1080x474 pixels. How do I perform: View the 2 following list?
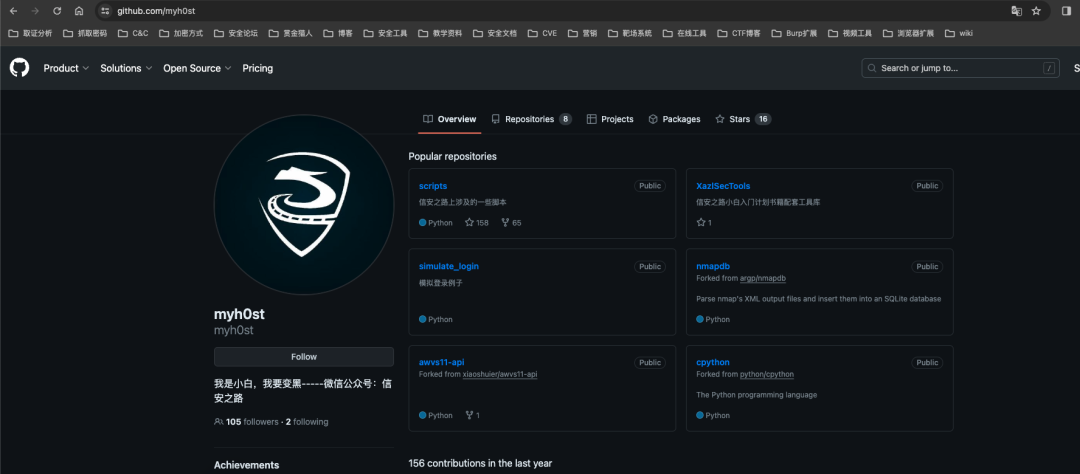click(x=307, y=422)
